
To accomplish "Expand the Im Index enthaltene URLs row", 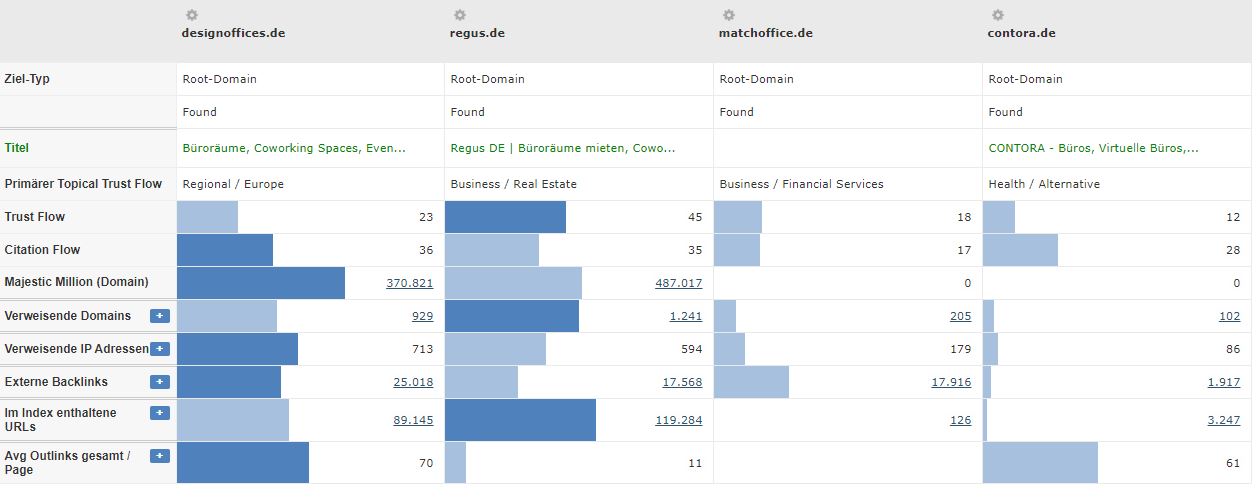I will pos(160,413).
